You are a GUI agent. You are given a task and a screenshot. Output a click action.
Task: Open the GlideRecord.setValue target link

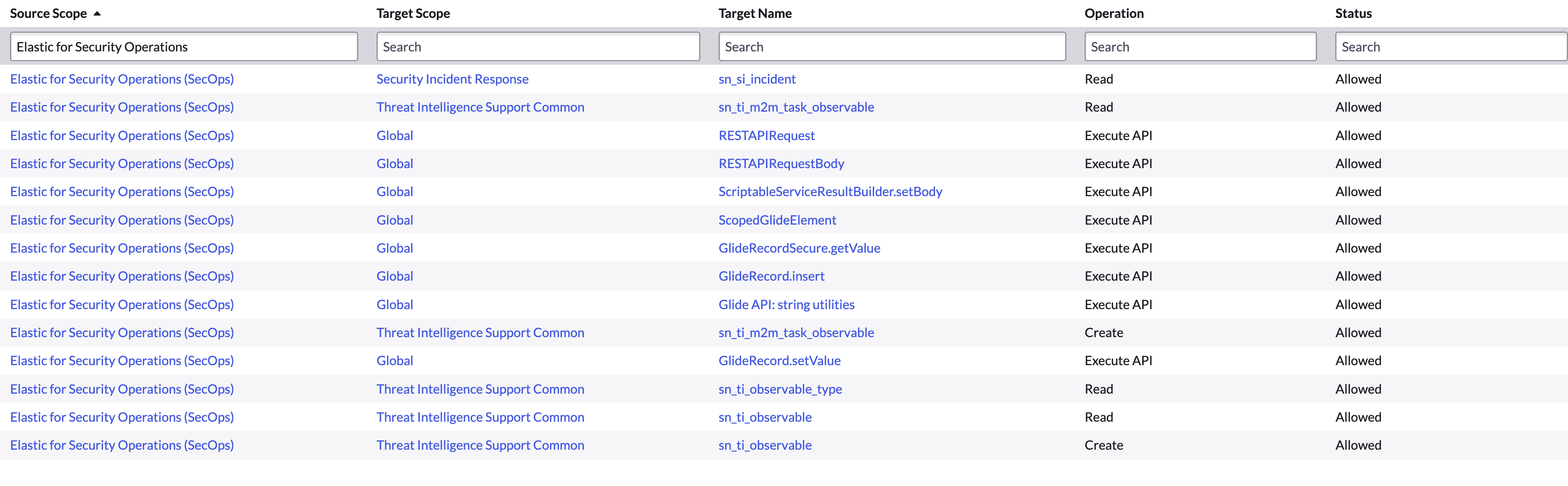[778, 360]
